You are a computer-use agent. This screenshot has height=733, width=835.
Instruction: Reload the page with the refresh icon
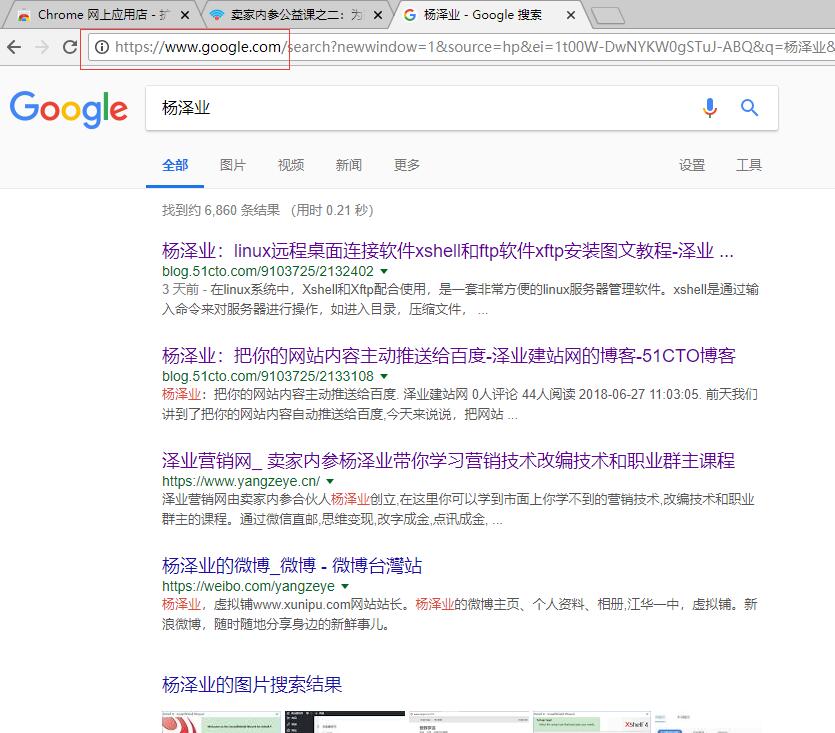click(70, 47)
